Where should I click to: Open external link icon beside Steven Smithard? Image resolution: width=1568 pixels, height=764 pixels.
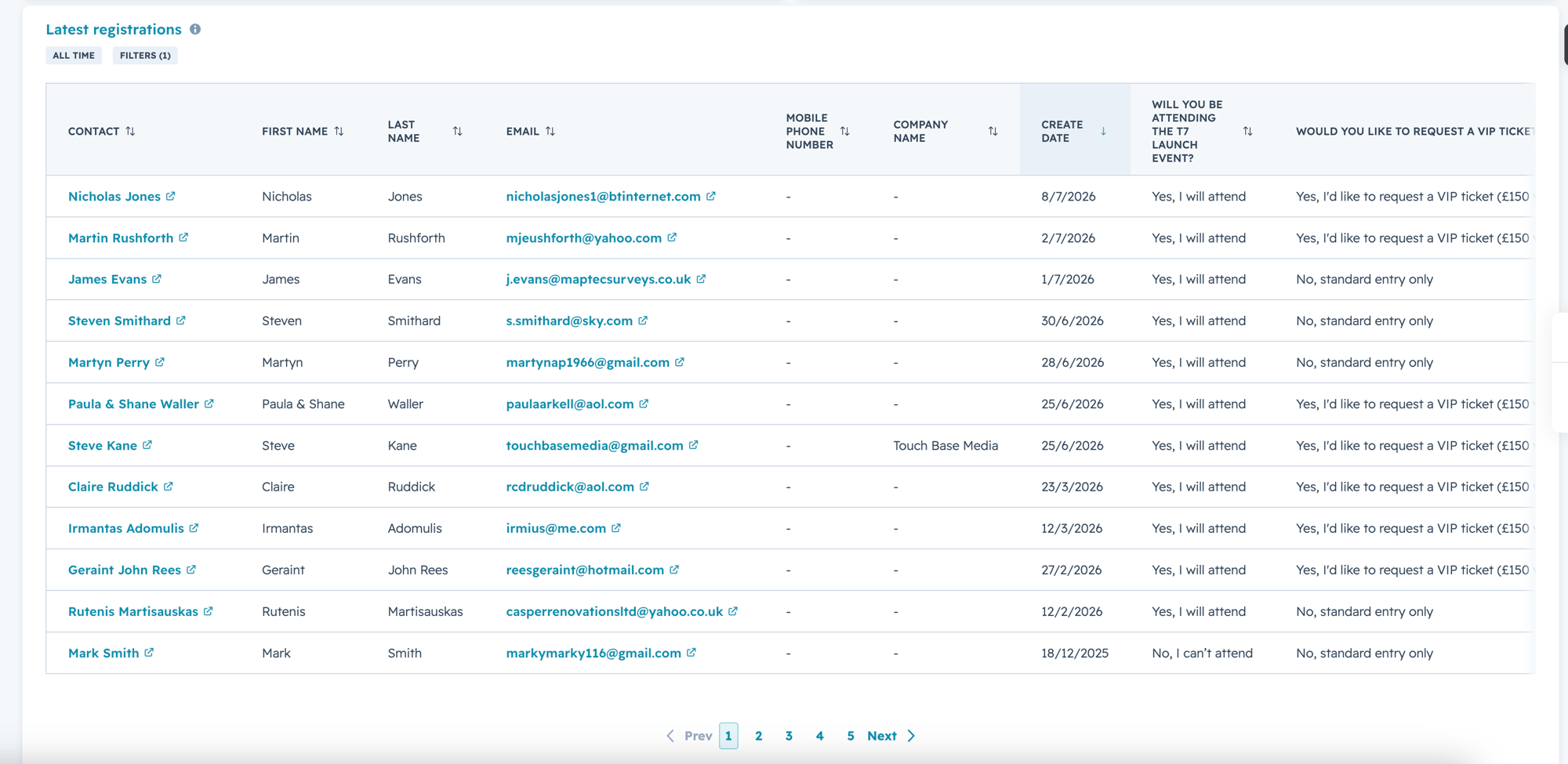coord(180,320)
